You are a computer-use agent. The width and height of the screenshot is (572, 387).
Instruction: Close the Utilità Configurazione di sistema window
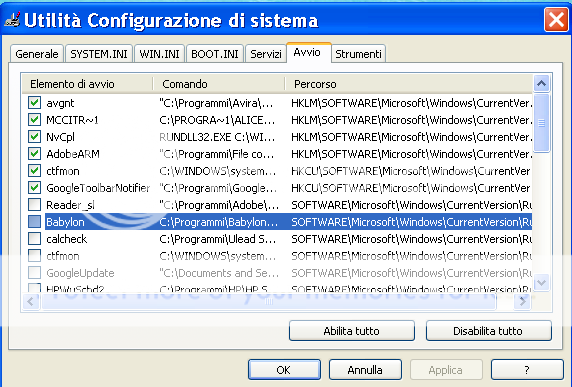(556, 19)
